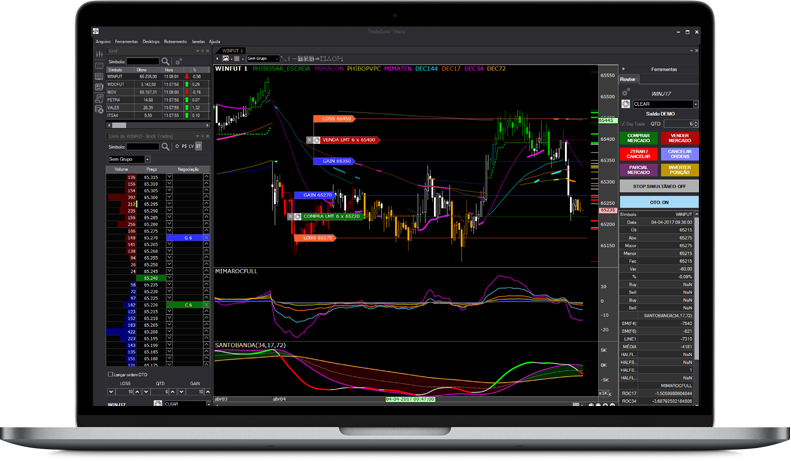Select the WINFUT 1 chart tab
791x461 pixels.
232,50
